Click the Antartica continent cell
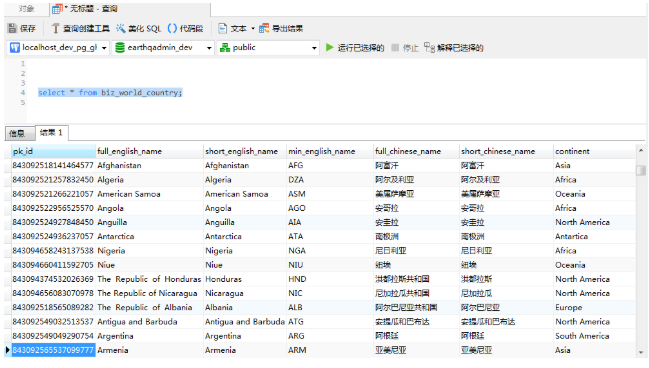Screen dimensions: 649x368 (x=594, y=237)
